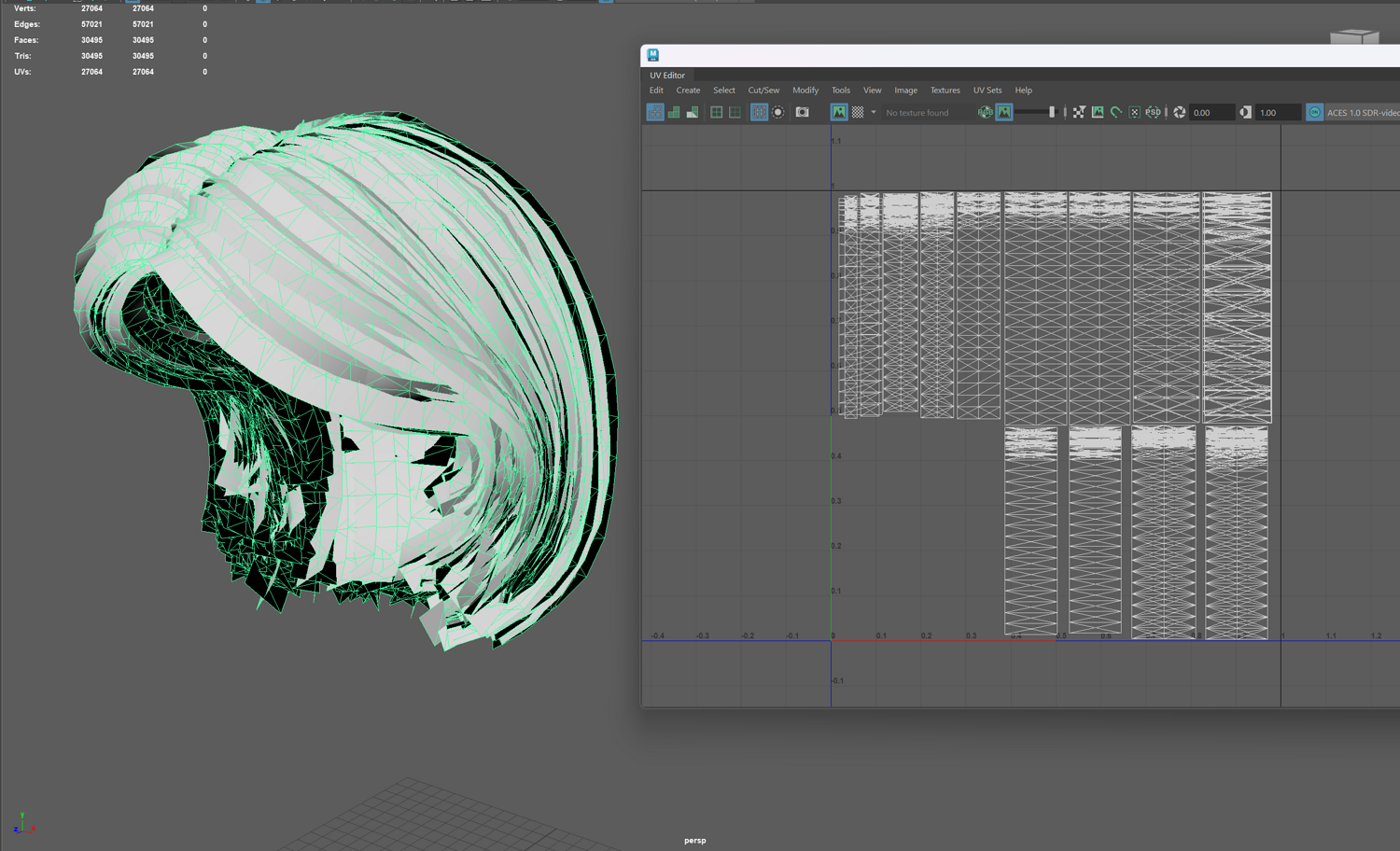The width and height of the screenshot is (1400, 851).
Task: Open the Textures menu
Action: (945, 91)
